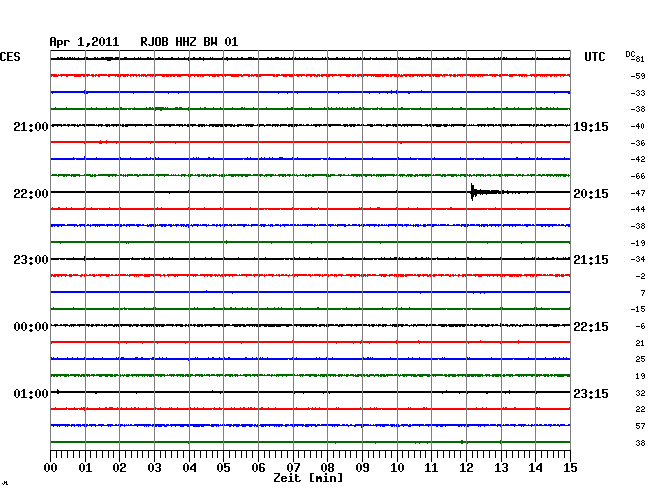Click the DC offset value '-66'
650x494 pixels.
tap(638, 176)
